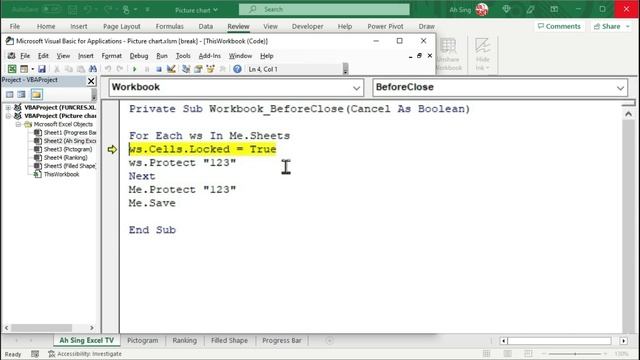Open the VBA File menu

point(25,56)
